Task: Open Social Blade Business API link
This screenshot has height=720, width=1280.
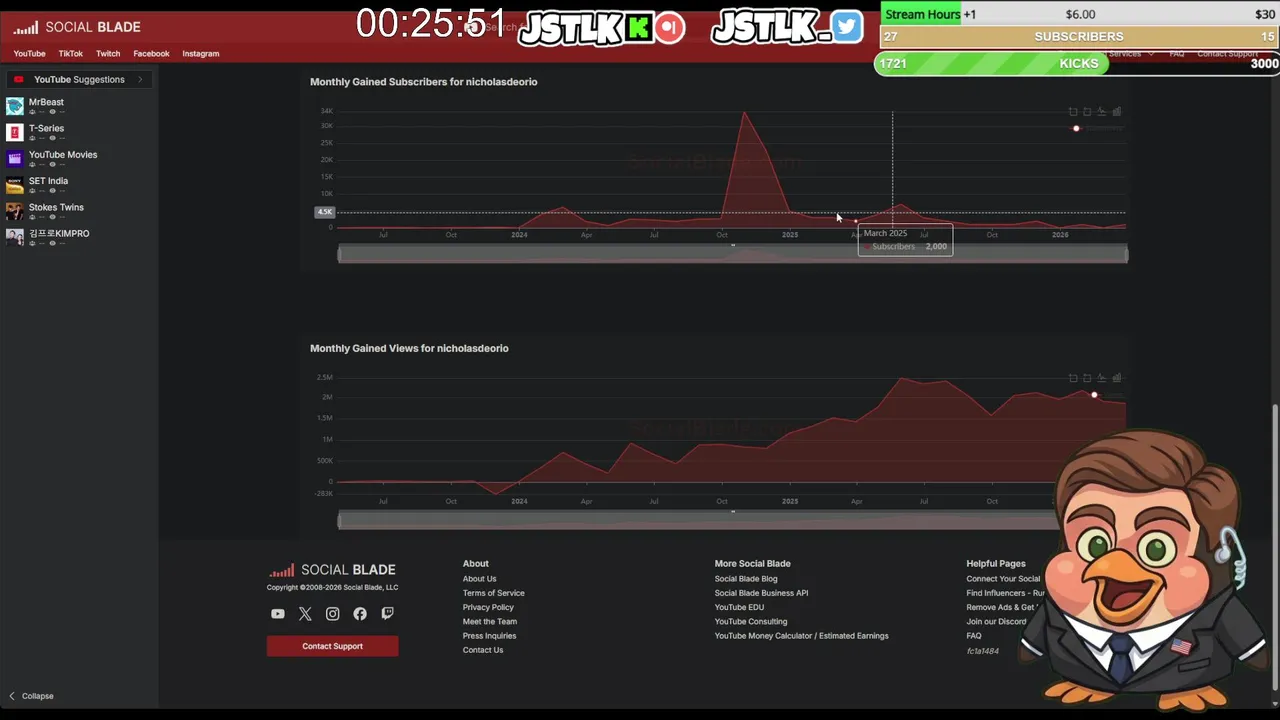Action: pyautogui.click(x=761, y=593)
